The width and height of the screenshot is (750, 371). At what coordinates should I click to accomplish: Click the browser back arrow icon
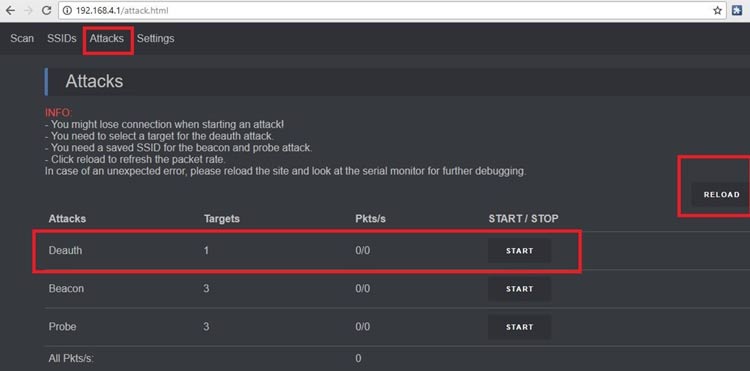[x=10, y=11]
